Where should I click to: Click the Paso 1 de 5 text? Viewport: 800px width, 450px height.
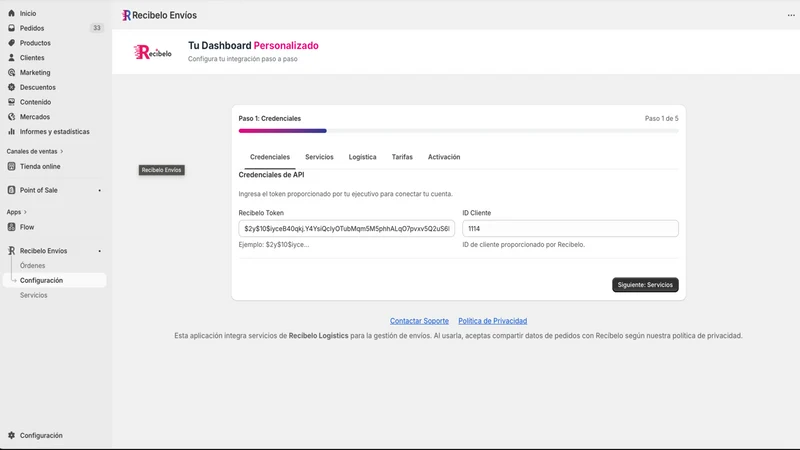662,118
